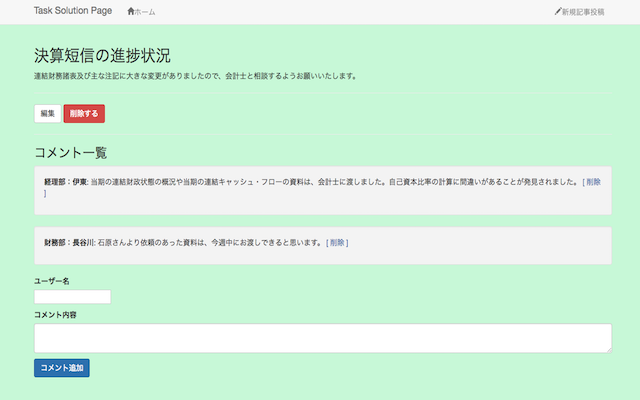
Task: Click the resize handle of the comment textarea
Action: 607,349
